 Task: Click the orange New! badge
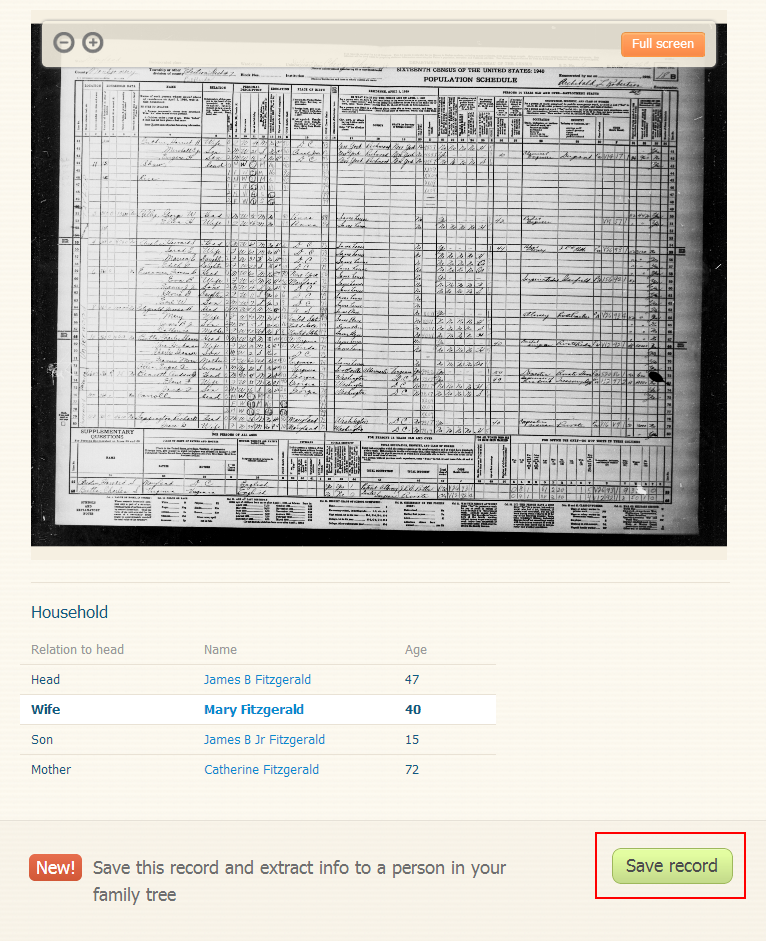tap(55, 867)
